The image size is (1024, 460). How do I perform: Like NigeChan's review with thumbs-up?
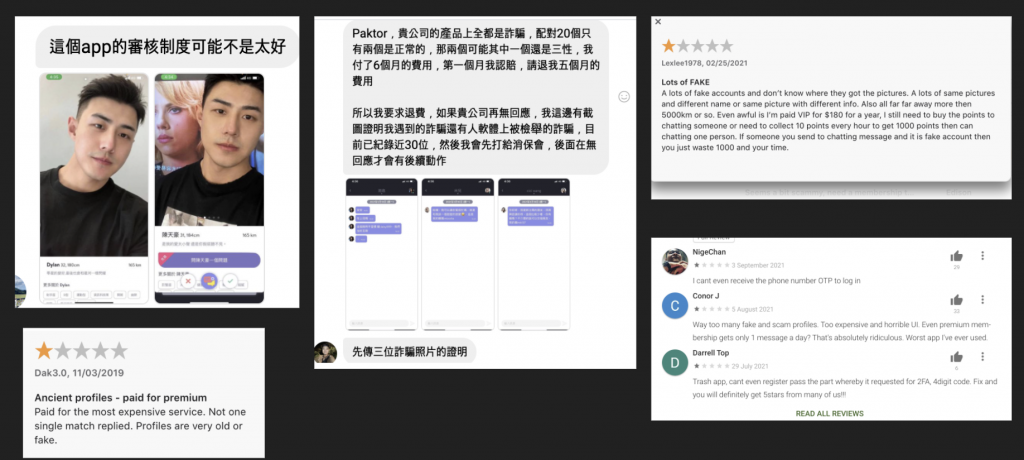coord(957,257)
